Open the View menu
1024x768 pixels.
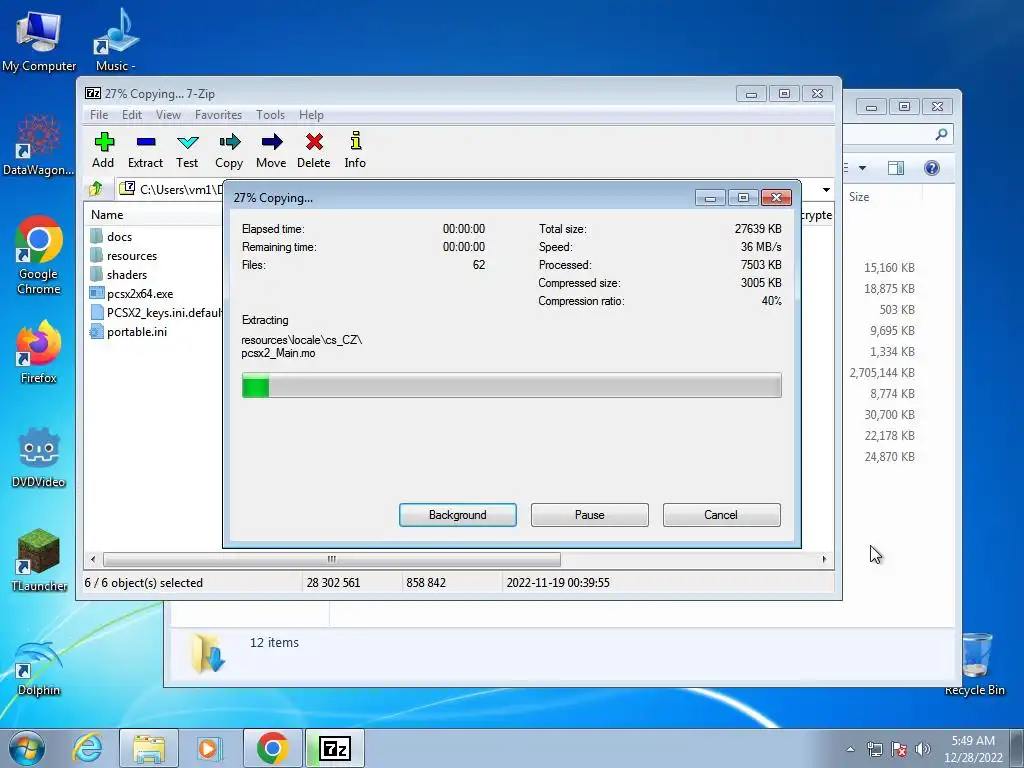coord(168,115)
